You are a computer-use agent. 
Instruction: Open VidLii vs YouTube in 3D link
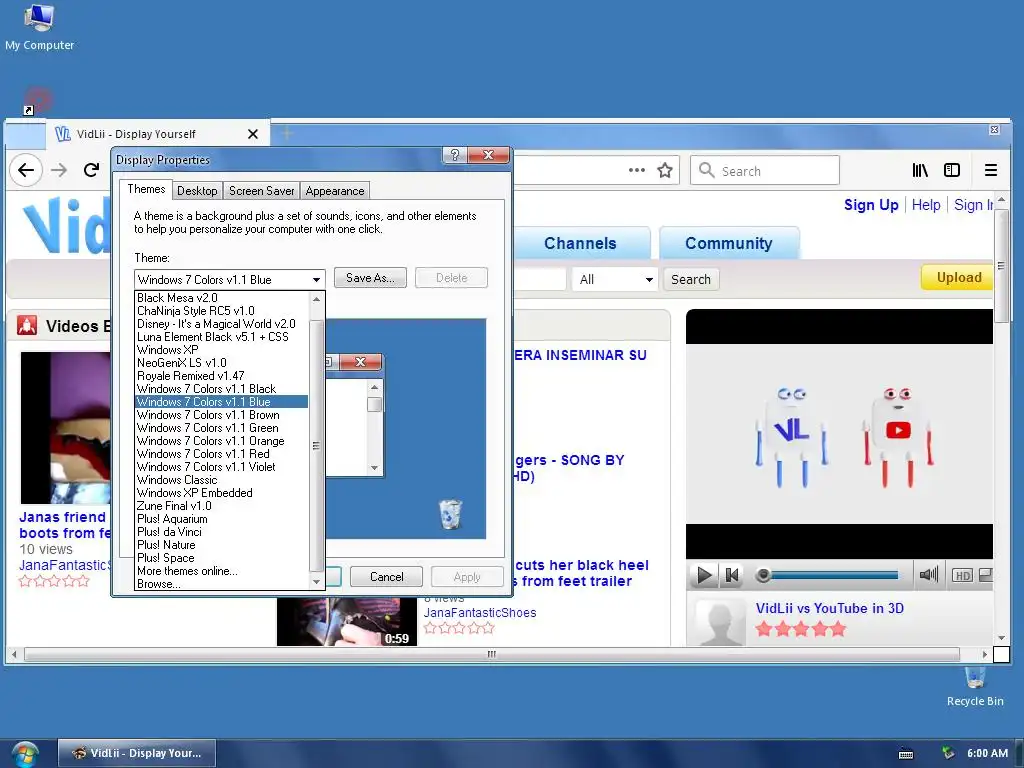(830, 608)
